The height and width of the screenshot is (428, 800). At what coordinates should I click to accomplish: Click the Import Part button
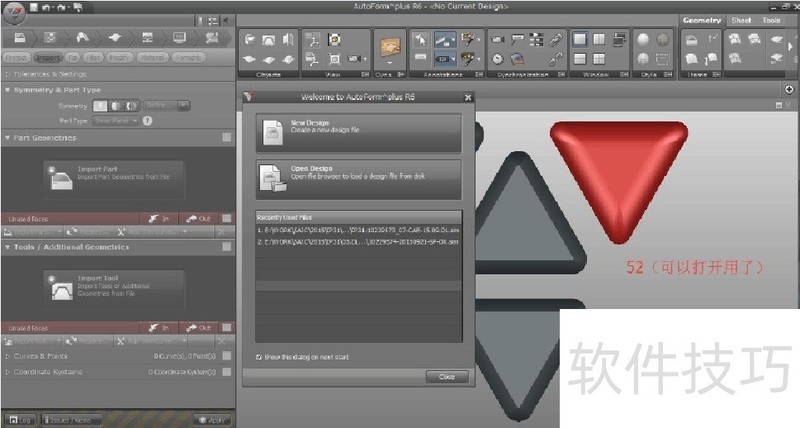(113, 180)
